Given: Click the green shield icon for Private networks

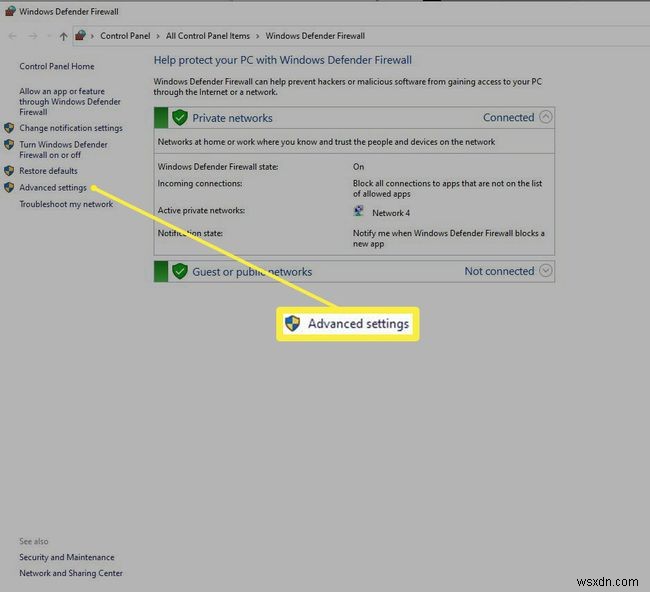Looking at the screenshot, I should pyautogui.click(x=180, y=118).
